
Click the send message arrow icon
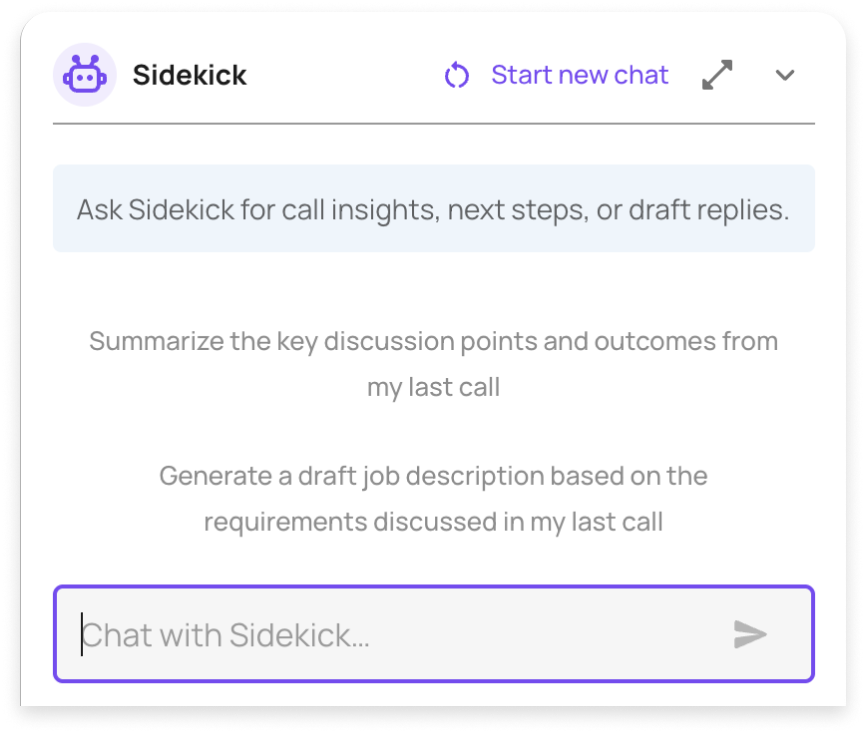749,632
